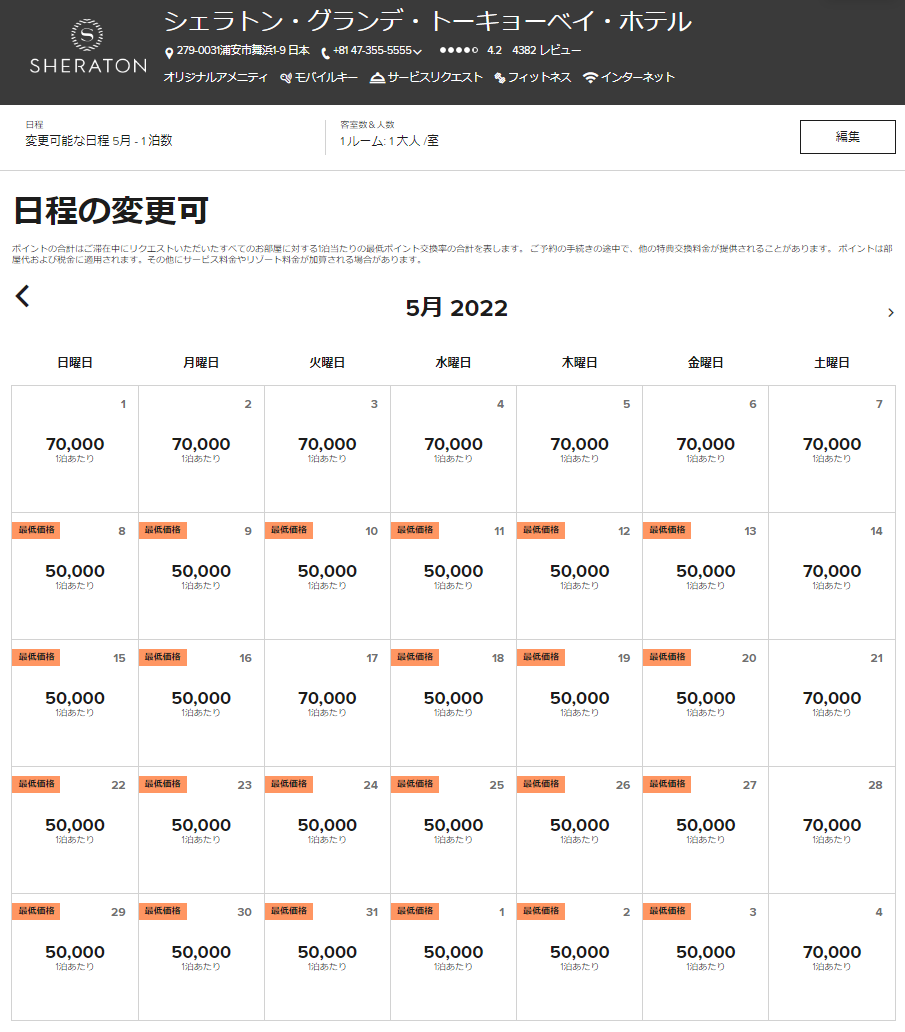Click the hotel address link
Viewport: 905px width, 1032px height.
(x=243, y=51)
